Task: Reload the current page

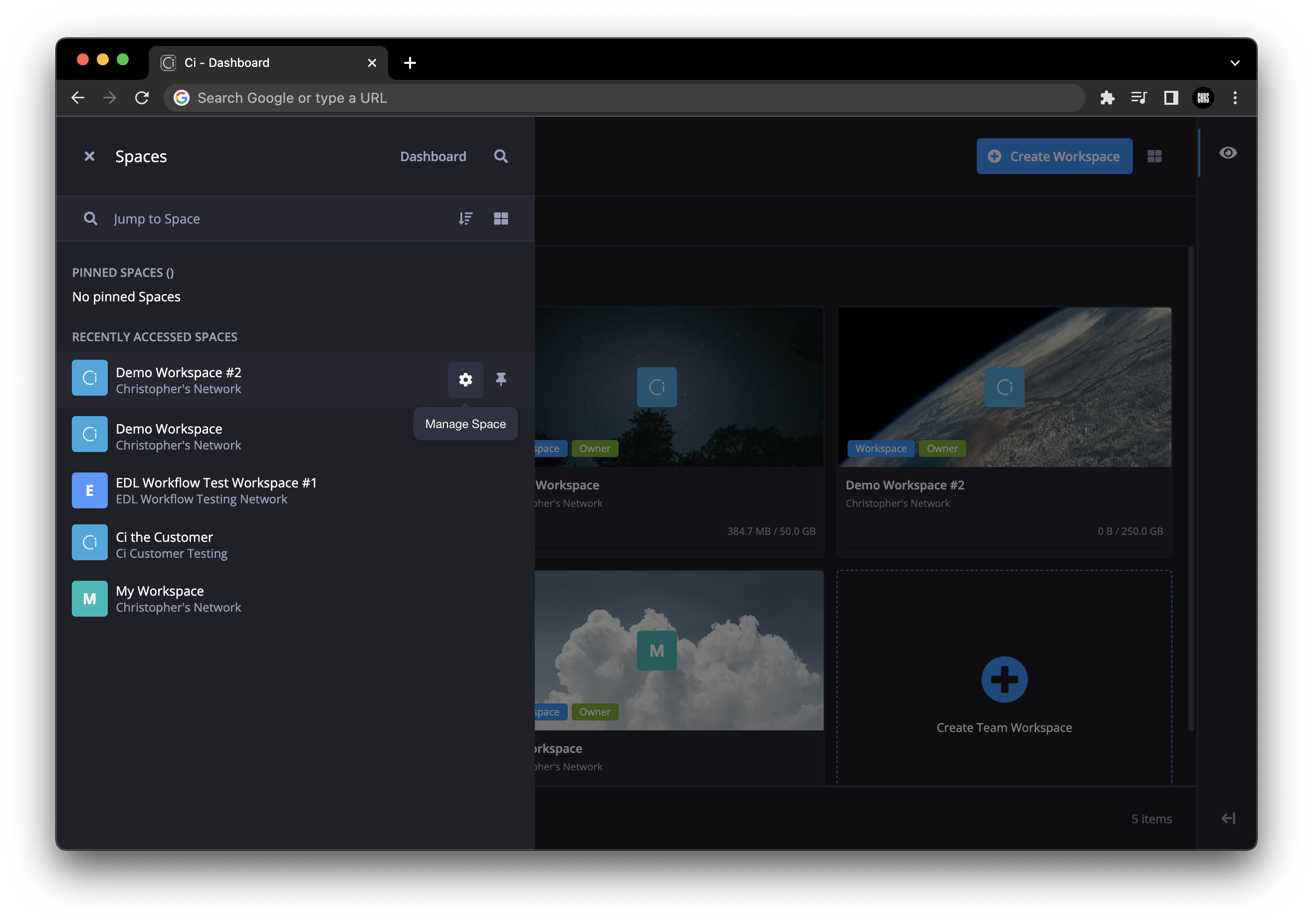Action: [142, 98]
